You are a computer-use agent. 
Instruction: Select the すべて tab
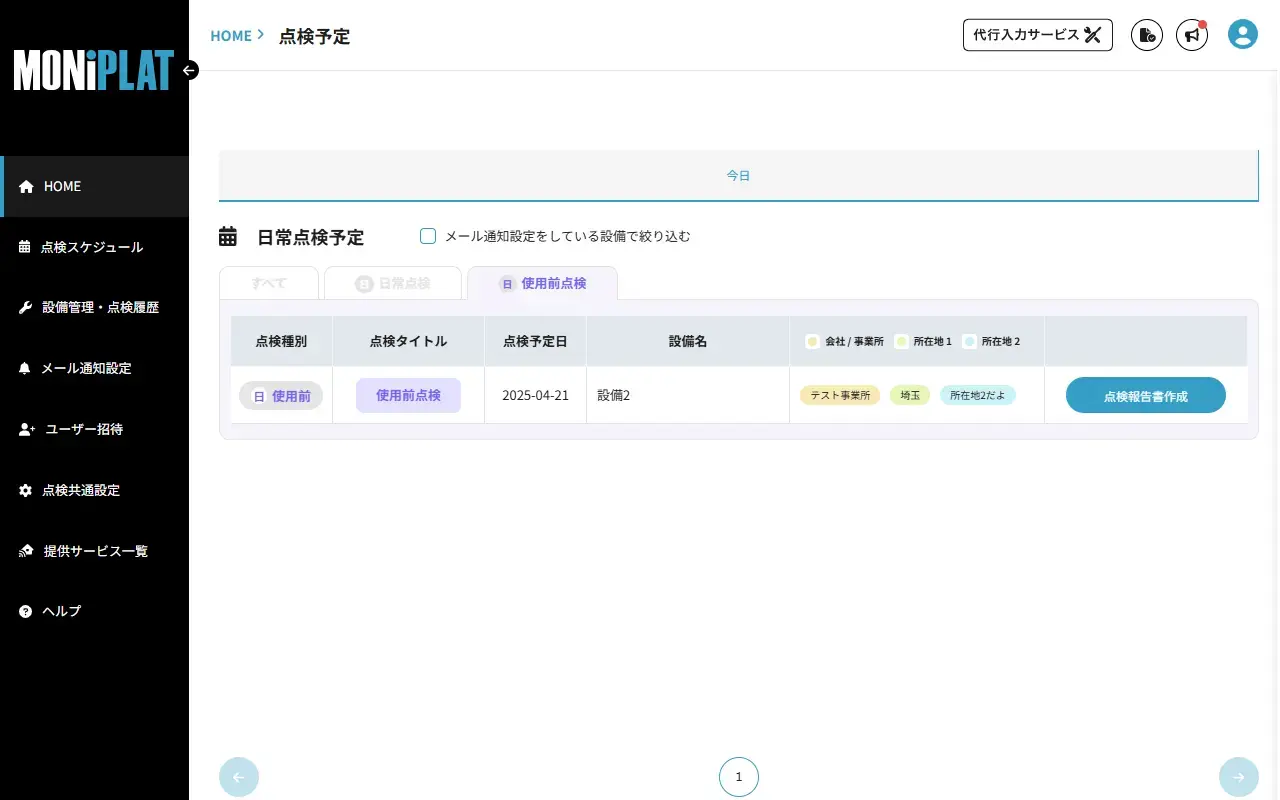tap(268, 283)
